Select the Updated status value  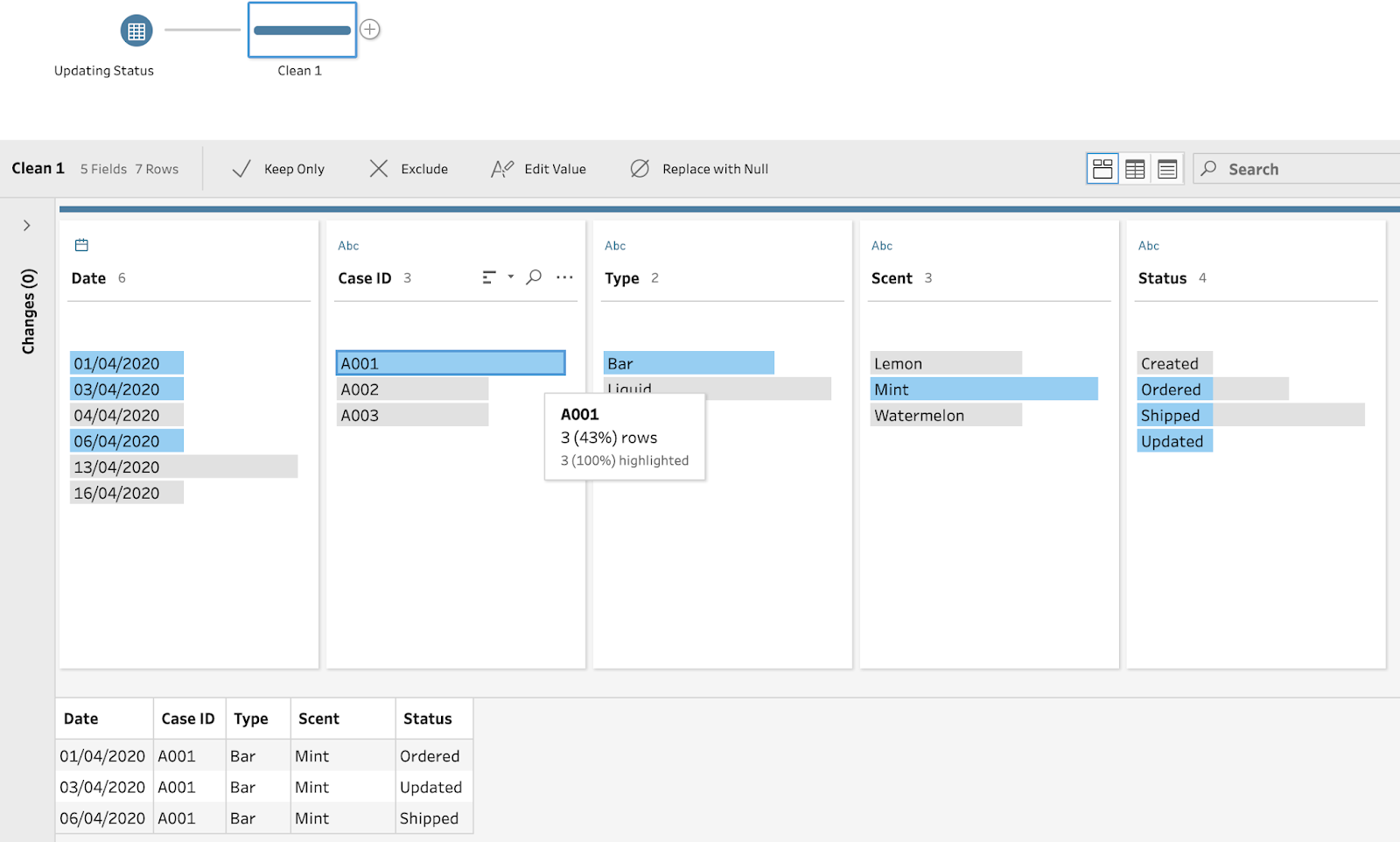coord(1175,441)
